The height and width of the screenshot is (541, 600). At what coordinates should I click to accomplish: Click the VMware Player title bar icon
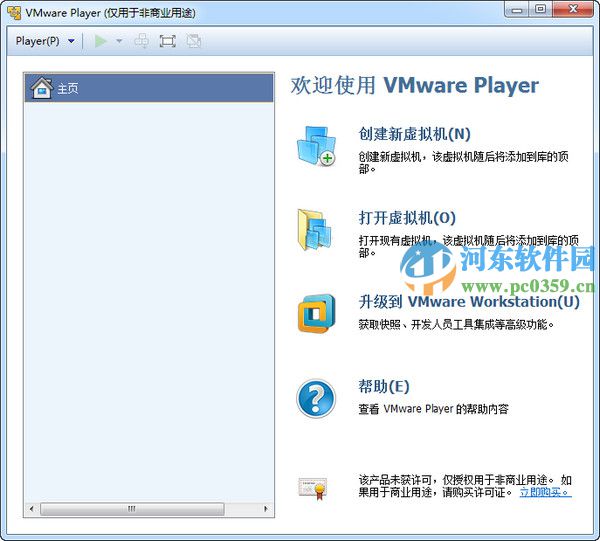coord(14,13)
